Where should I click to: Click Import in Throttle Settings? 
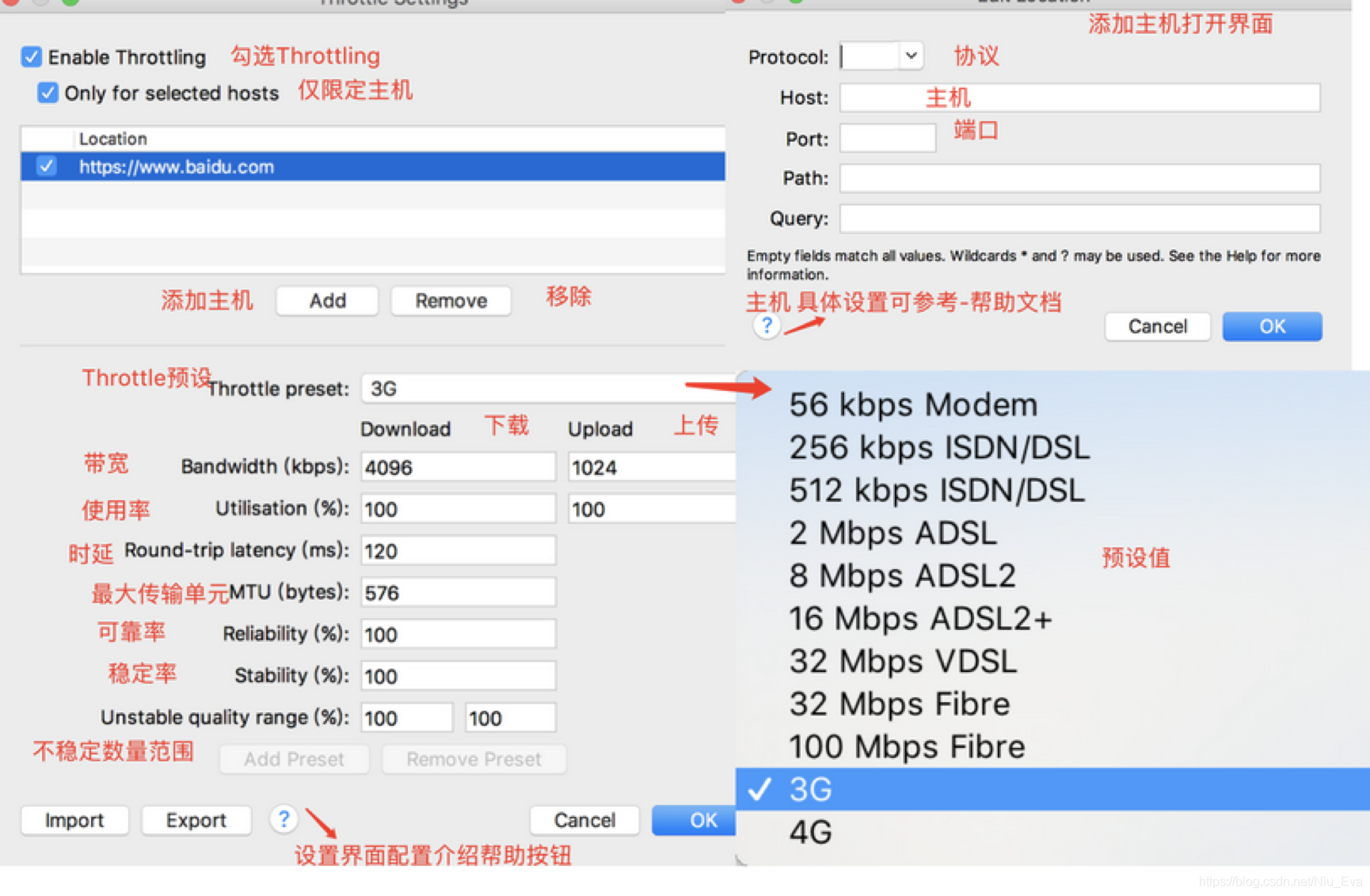[x=74, y=820]
